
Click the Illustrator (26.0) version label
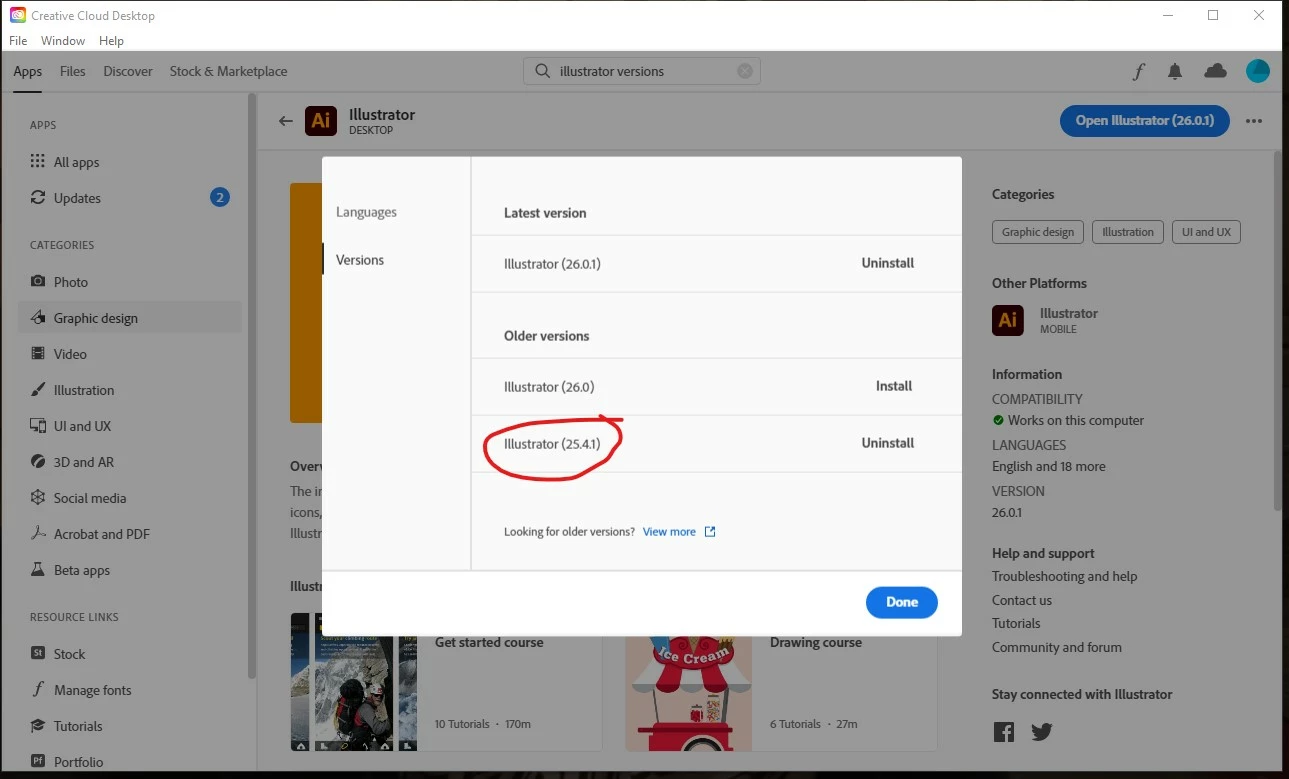pos(549,387)
